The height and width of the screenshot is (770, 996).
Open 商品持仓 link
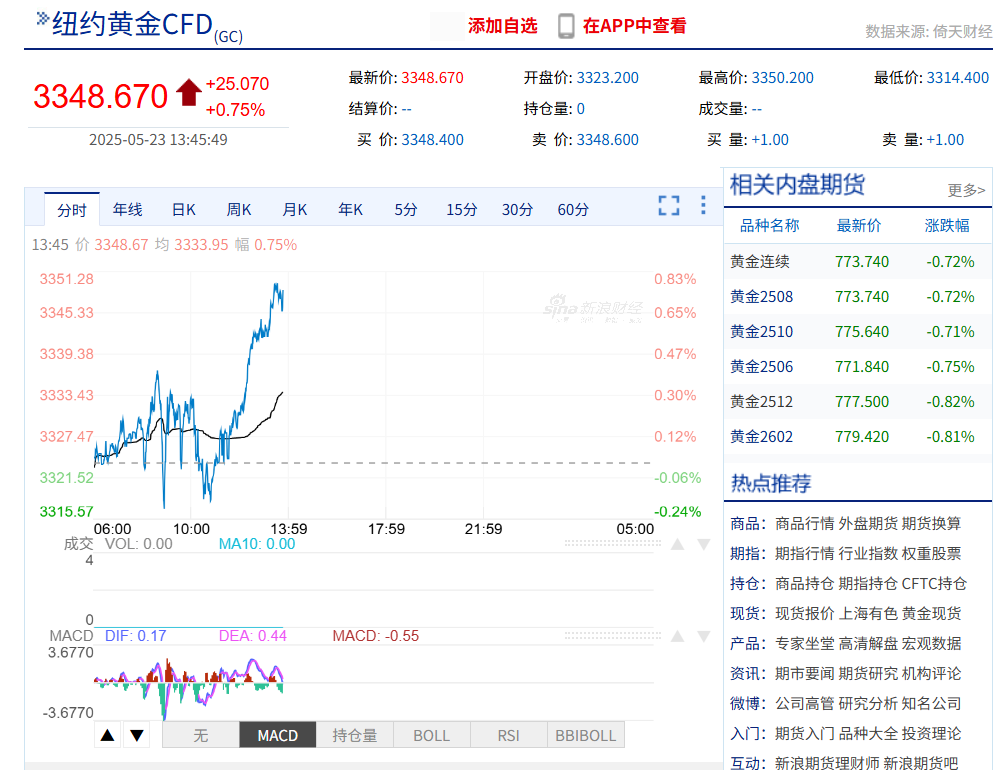click(804, 583)
